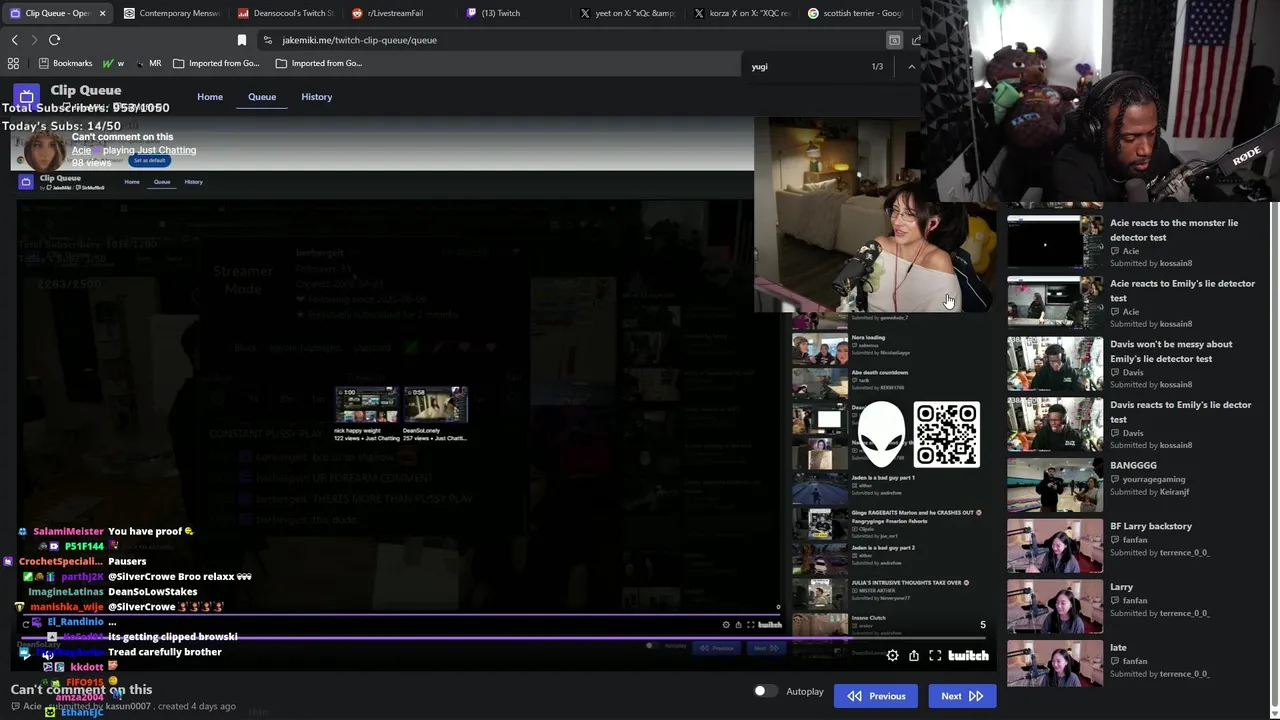Select the Queue tab
The height and width of the screenshot is (720, 1280).
coord(262,97)
